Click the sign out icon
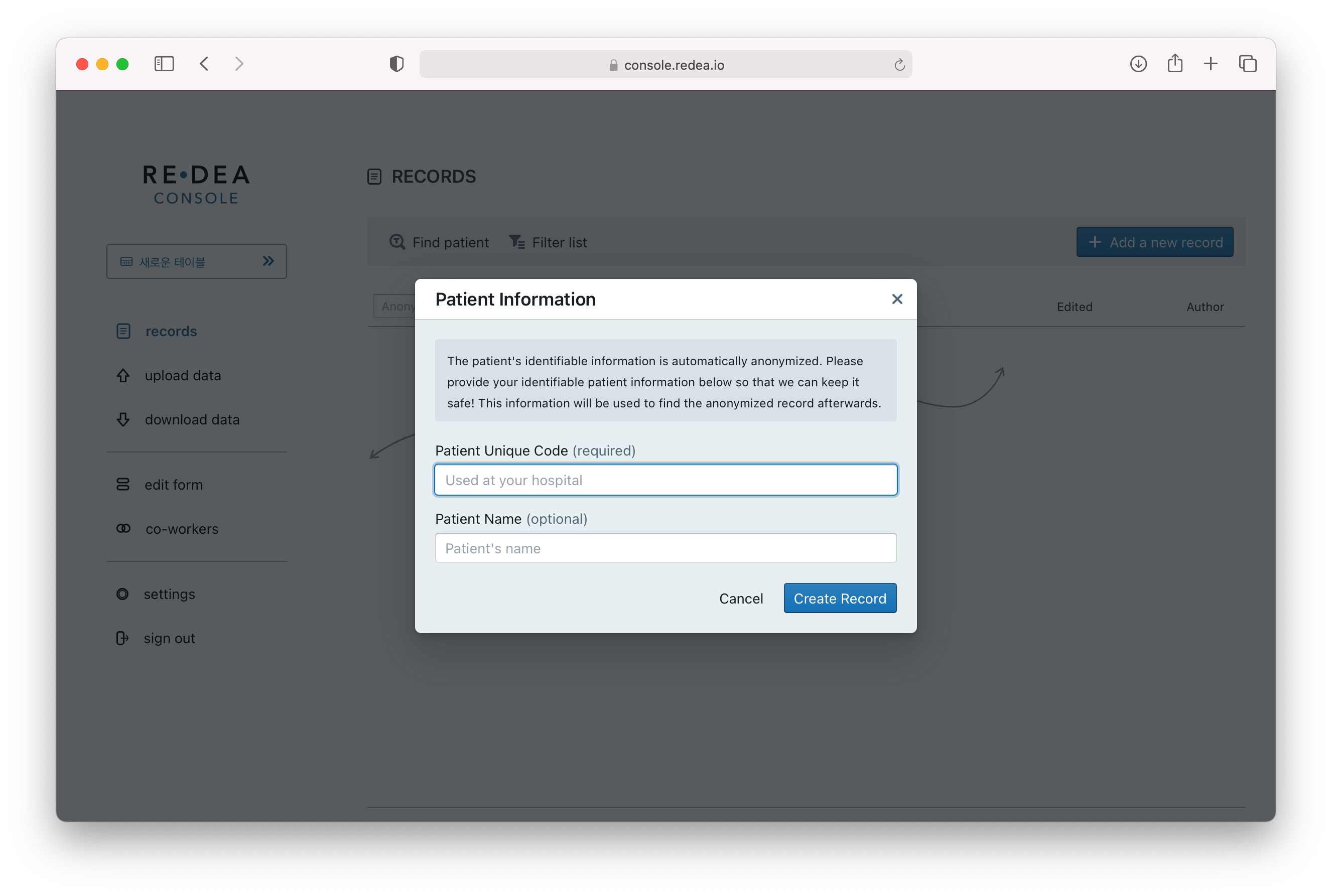Viewport: 1332px width, 896px height. 122,638
